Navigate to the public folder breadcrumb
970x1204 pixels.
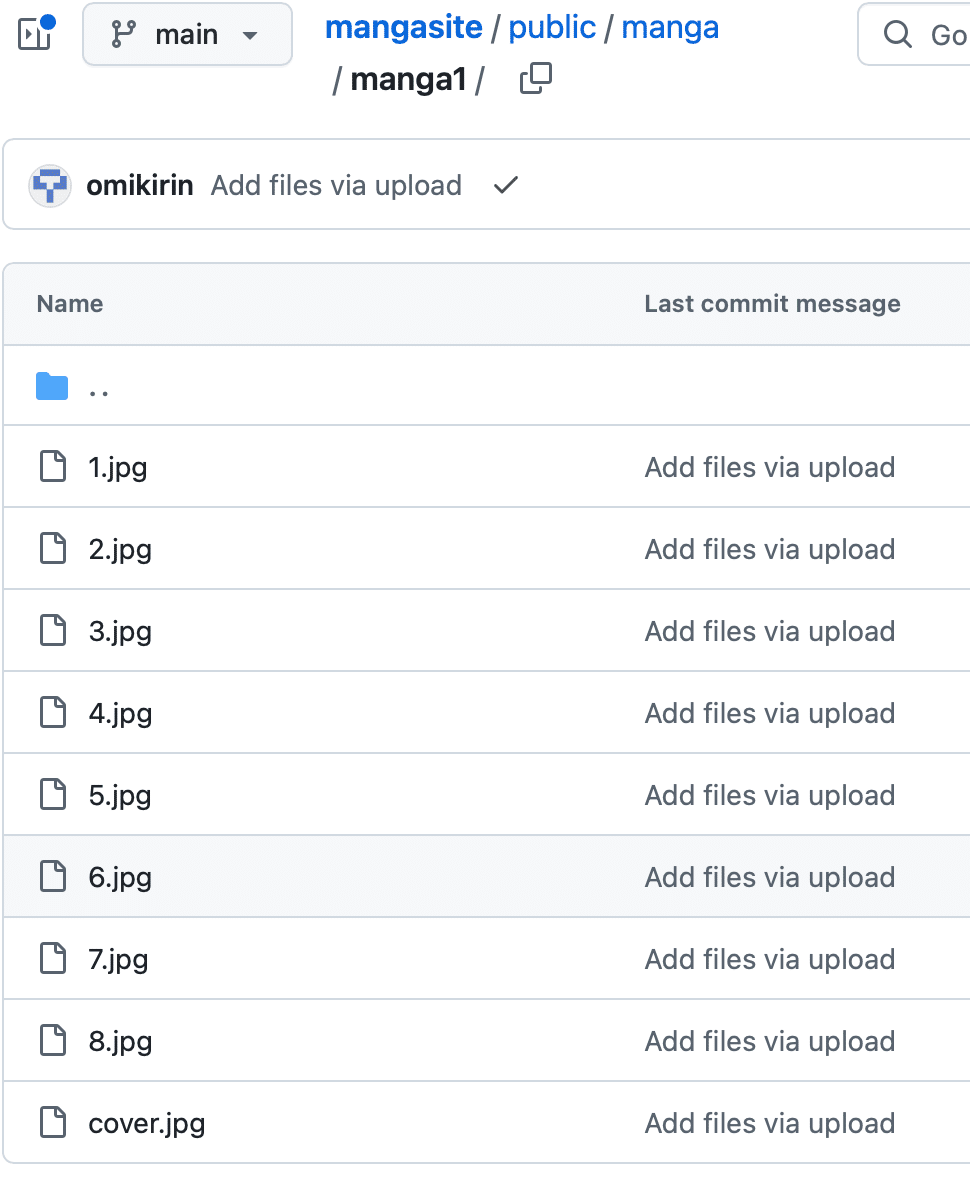click(x=552, y=27)
